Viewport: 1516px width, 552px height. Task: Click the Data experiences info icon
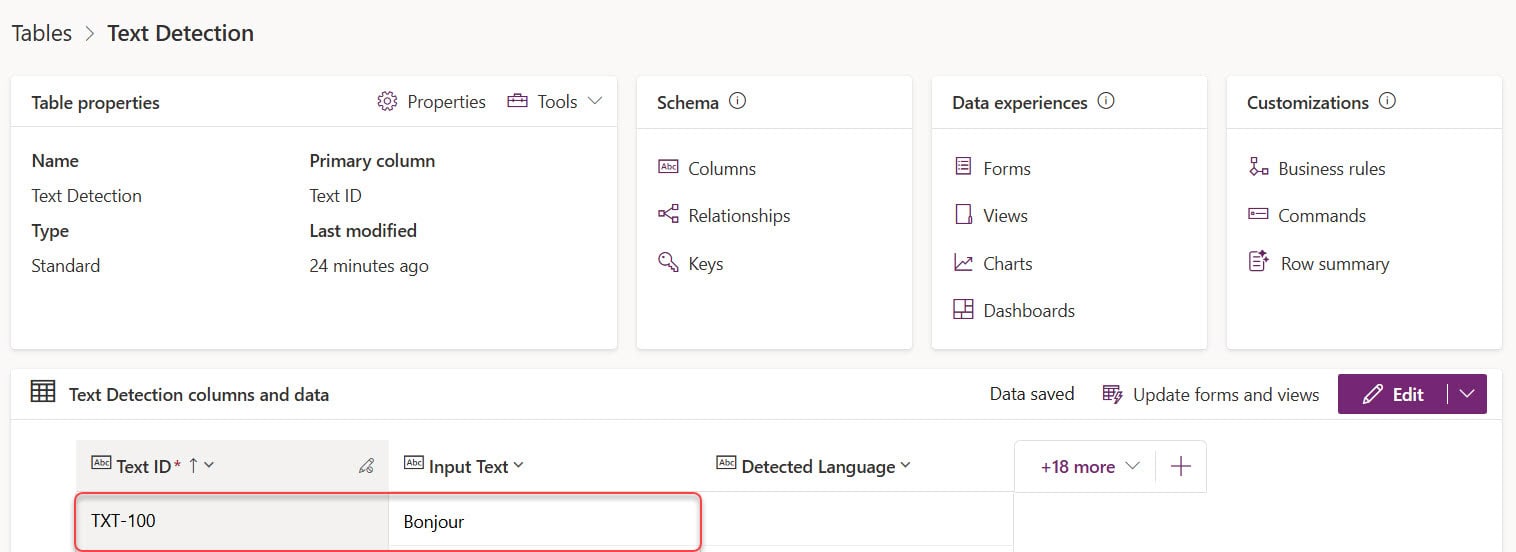[x=1106, y=101]
